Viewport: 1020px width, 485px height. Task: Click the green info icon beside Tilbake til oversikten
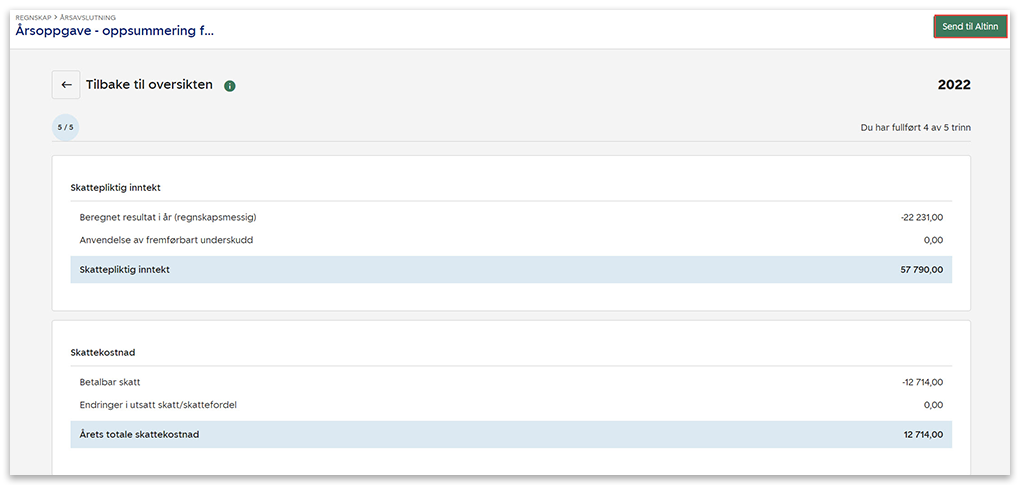tap(230, 86)
